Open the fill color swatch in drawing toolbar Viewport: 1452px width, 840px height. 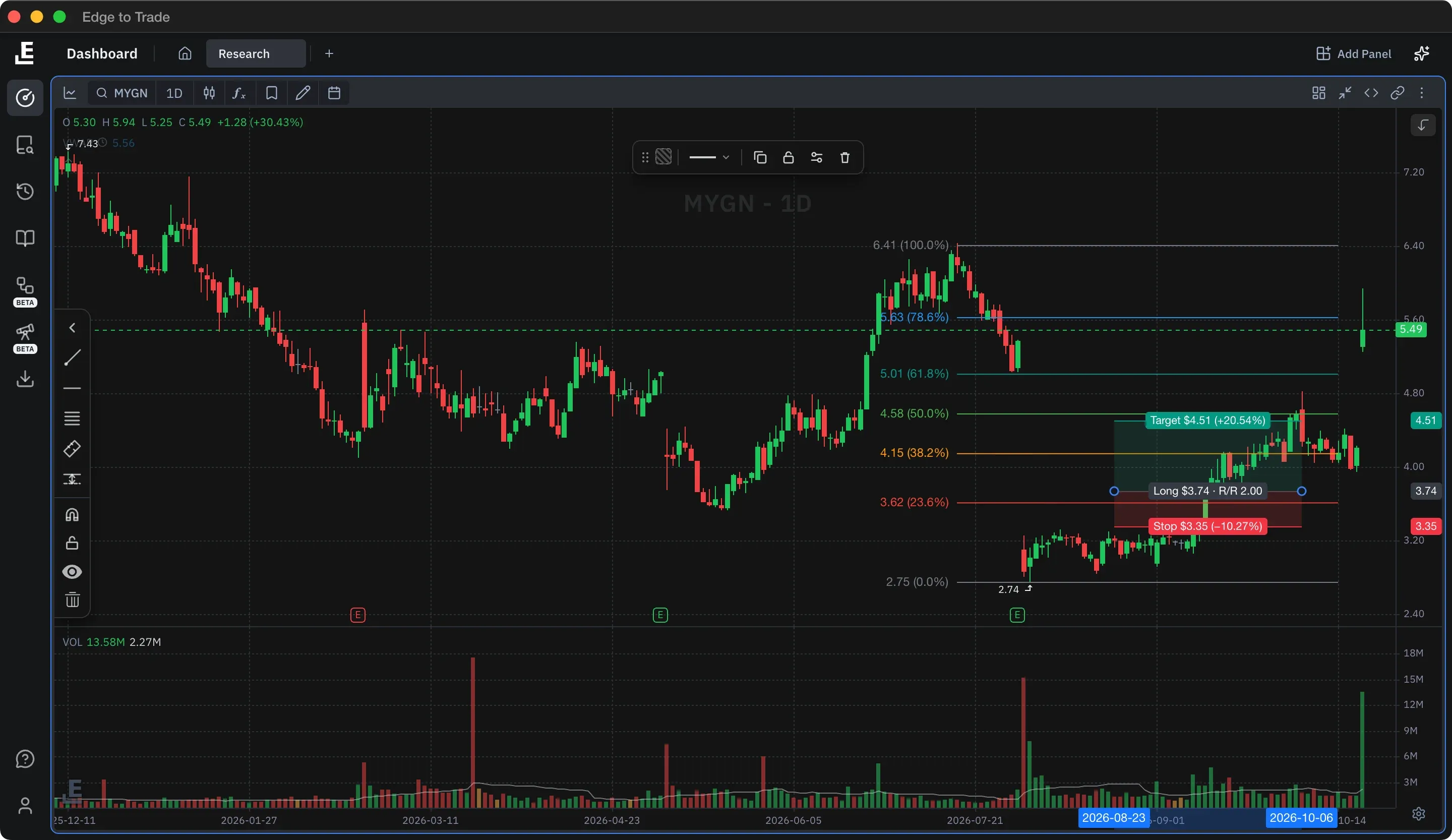pyautogui.click(x=663, y=157)
